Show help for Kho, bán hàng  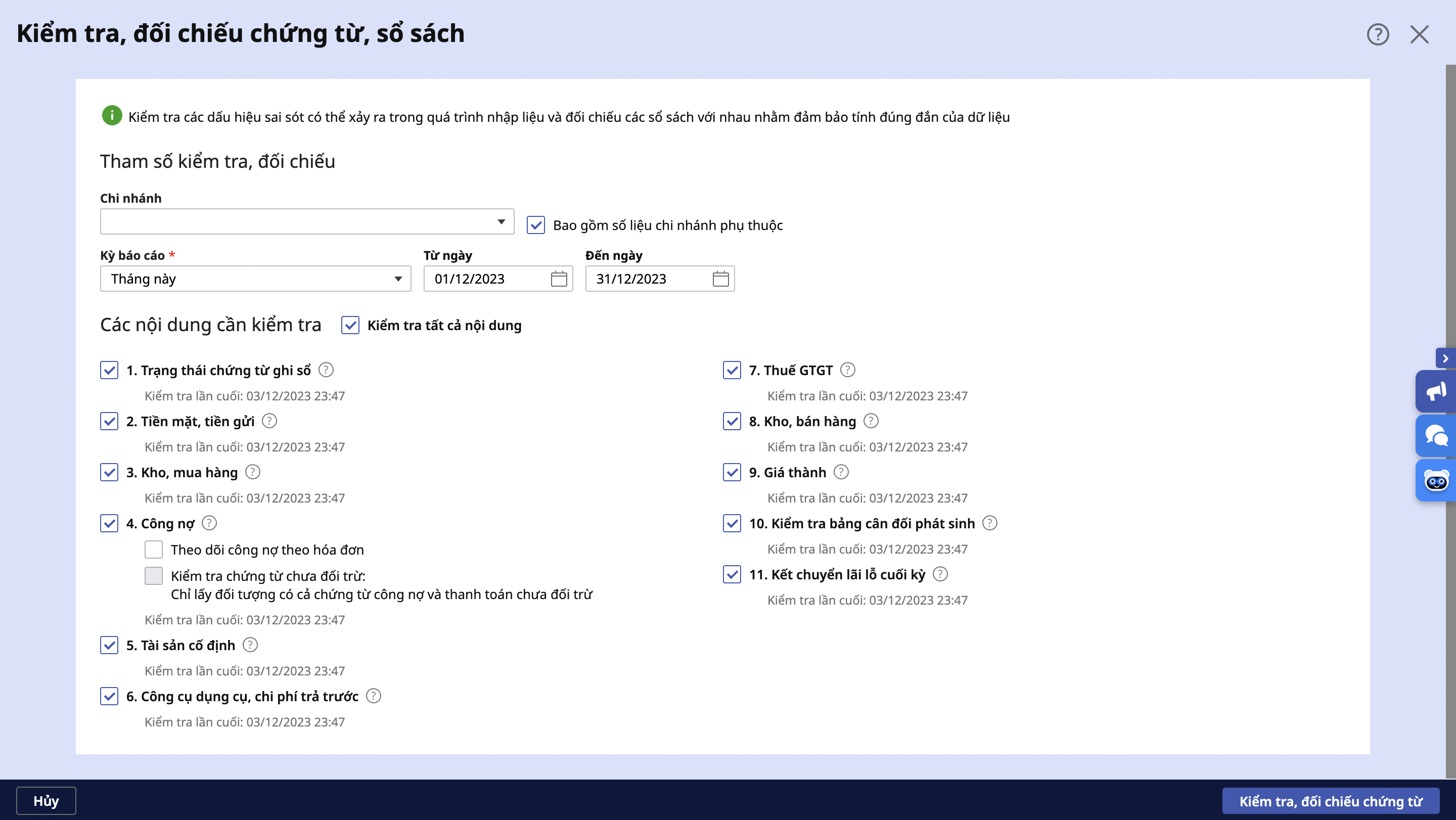pos(871,421)
